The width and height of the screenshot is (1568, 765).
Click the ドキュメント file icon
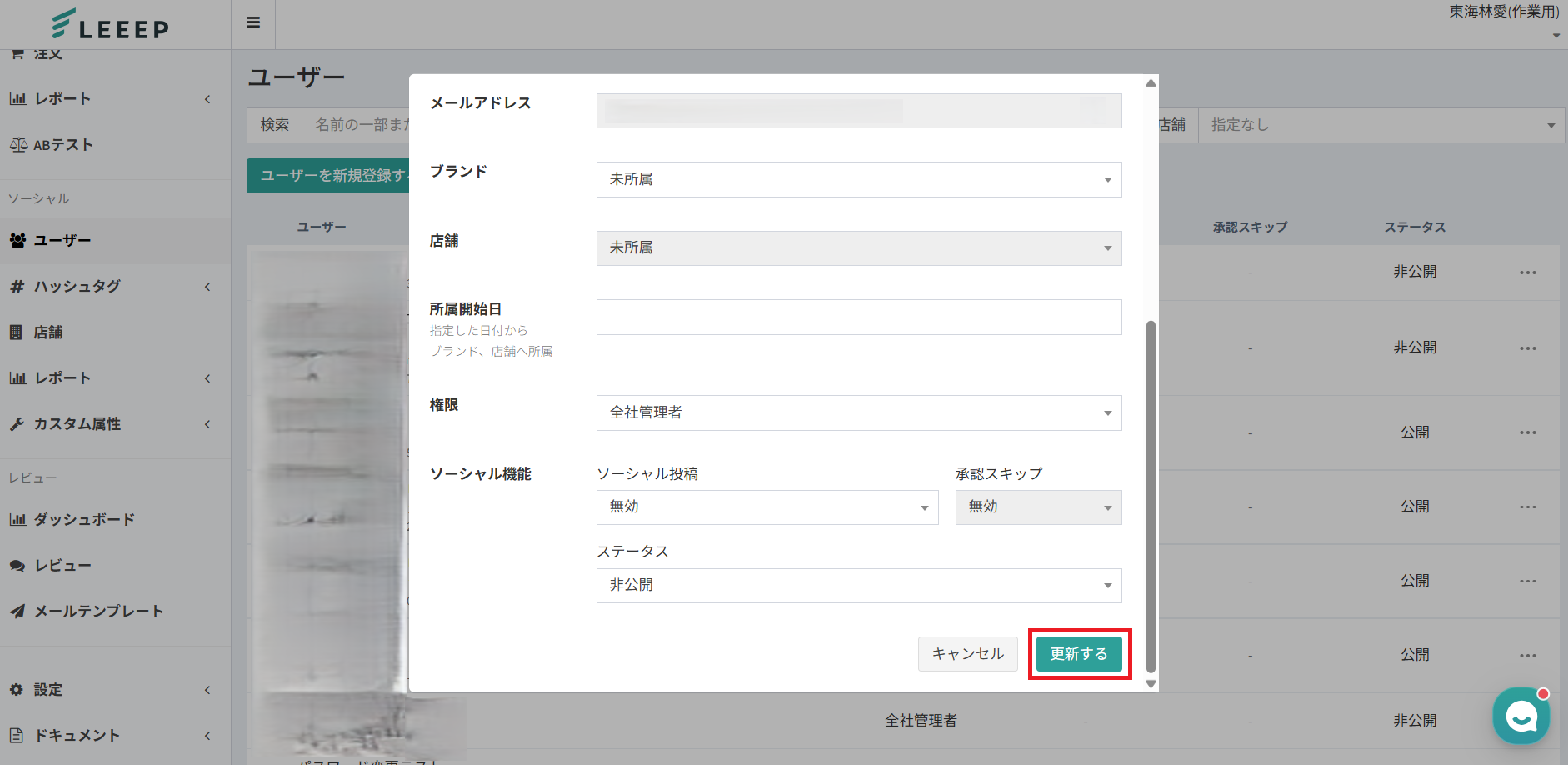[17, 736]
